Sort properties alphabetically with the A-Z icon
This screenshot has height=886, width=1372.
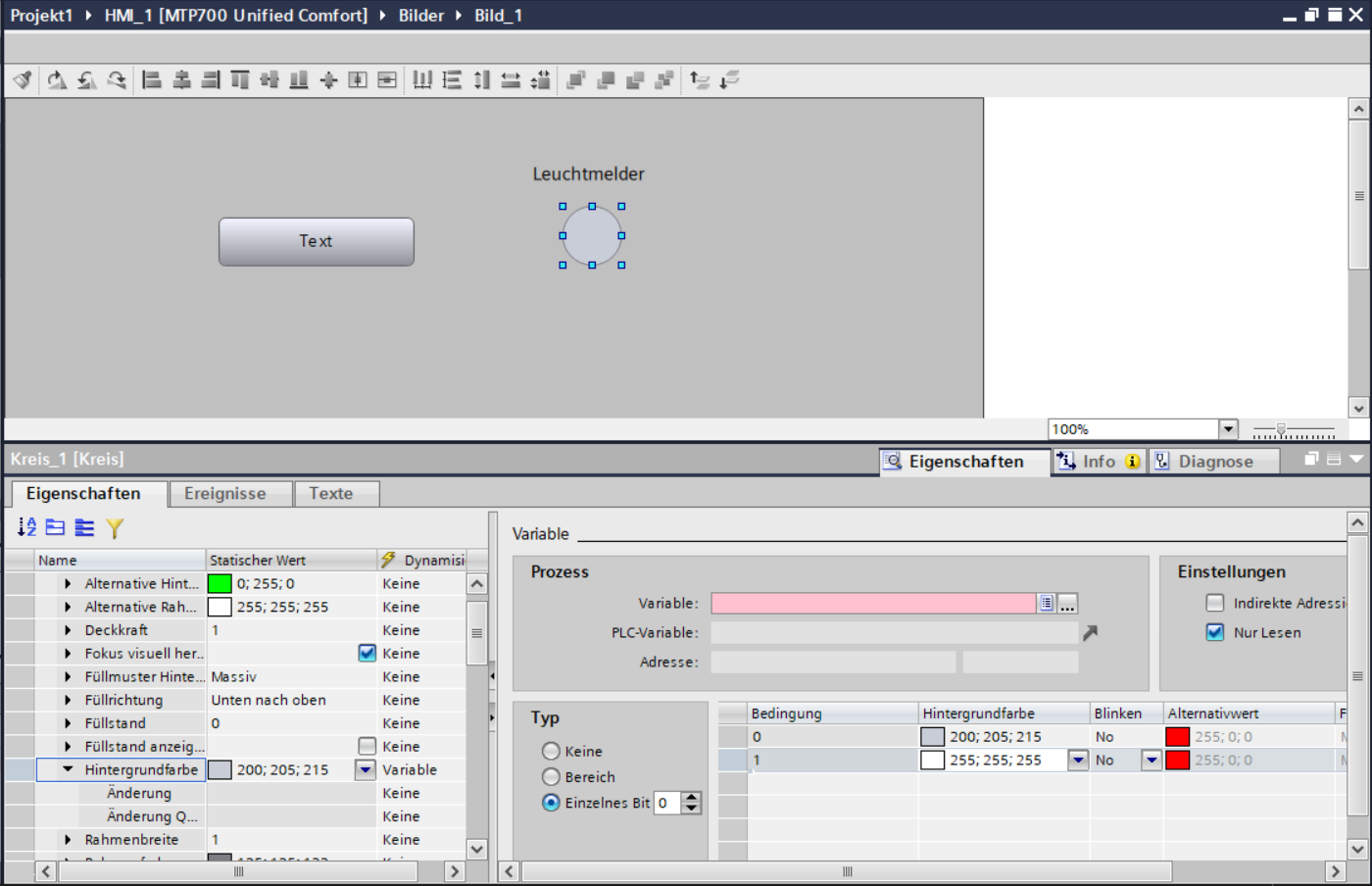(26, 528)
